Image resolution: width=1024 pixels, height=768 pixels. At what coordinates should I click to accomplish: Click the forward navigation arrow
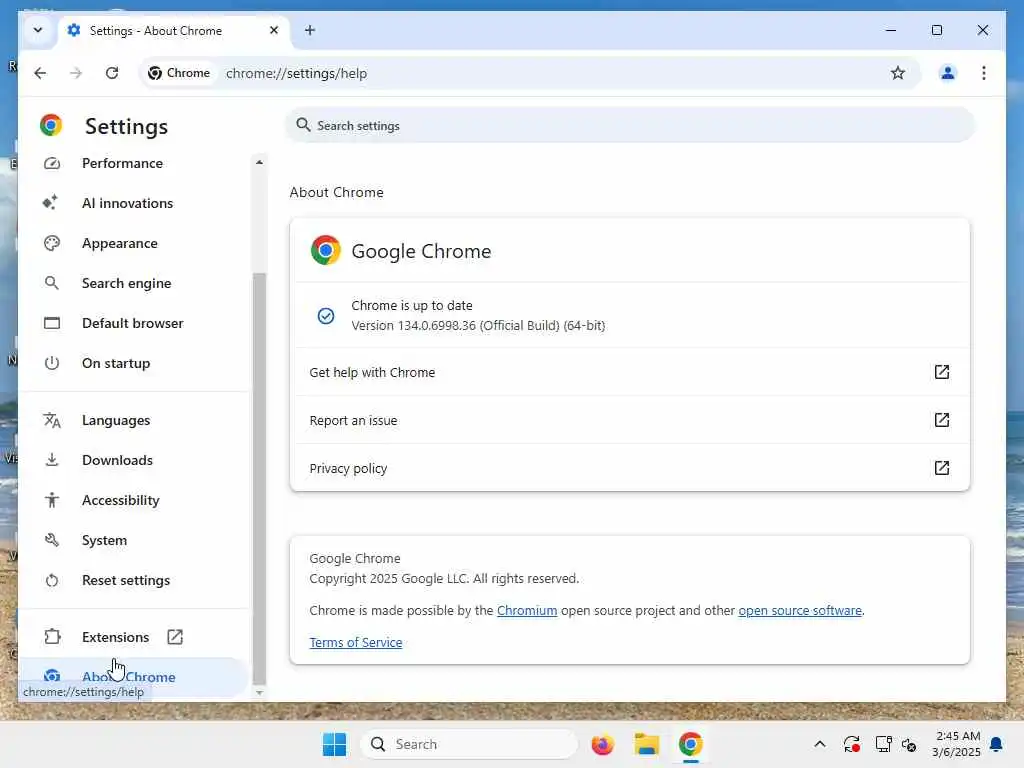click(x=76, y=73)
